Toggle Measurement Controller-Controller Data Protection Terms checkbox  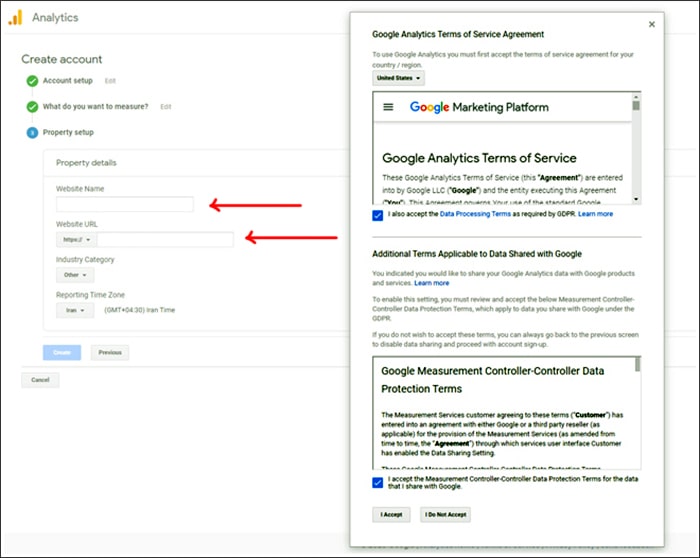point(378,483)
